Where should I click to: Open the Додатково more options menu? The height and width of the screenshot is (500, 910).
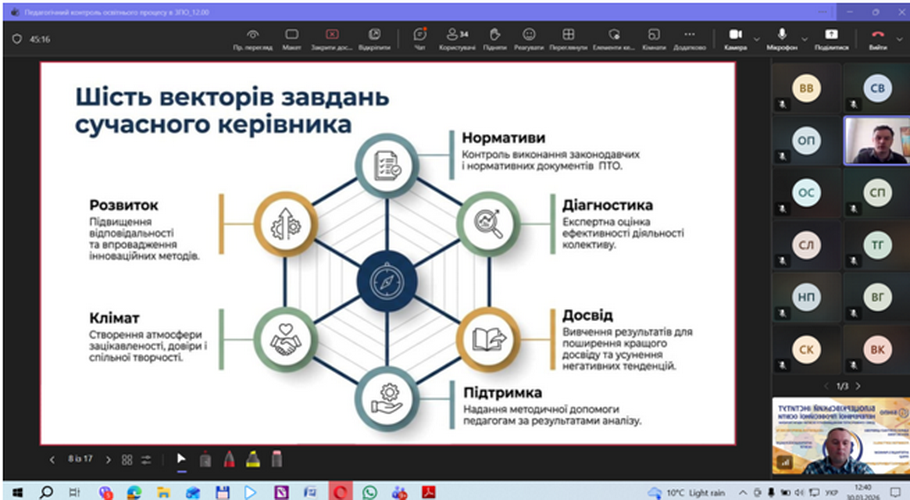[689, 38]
